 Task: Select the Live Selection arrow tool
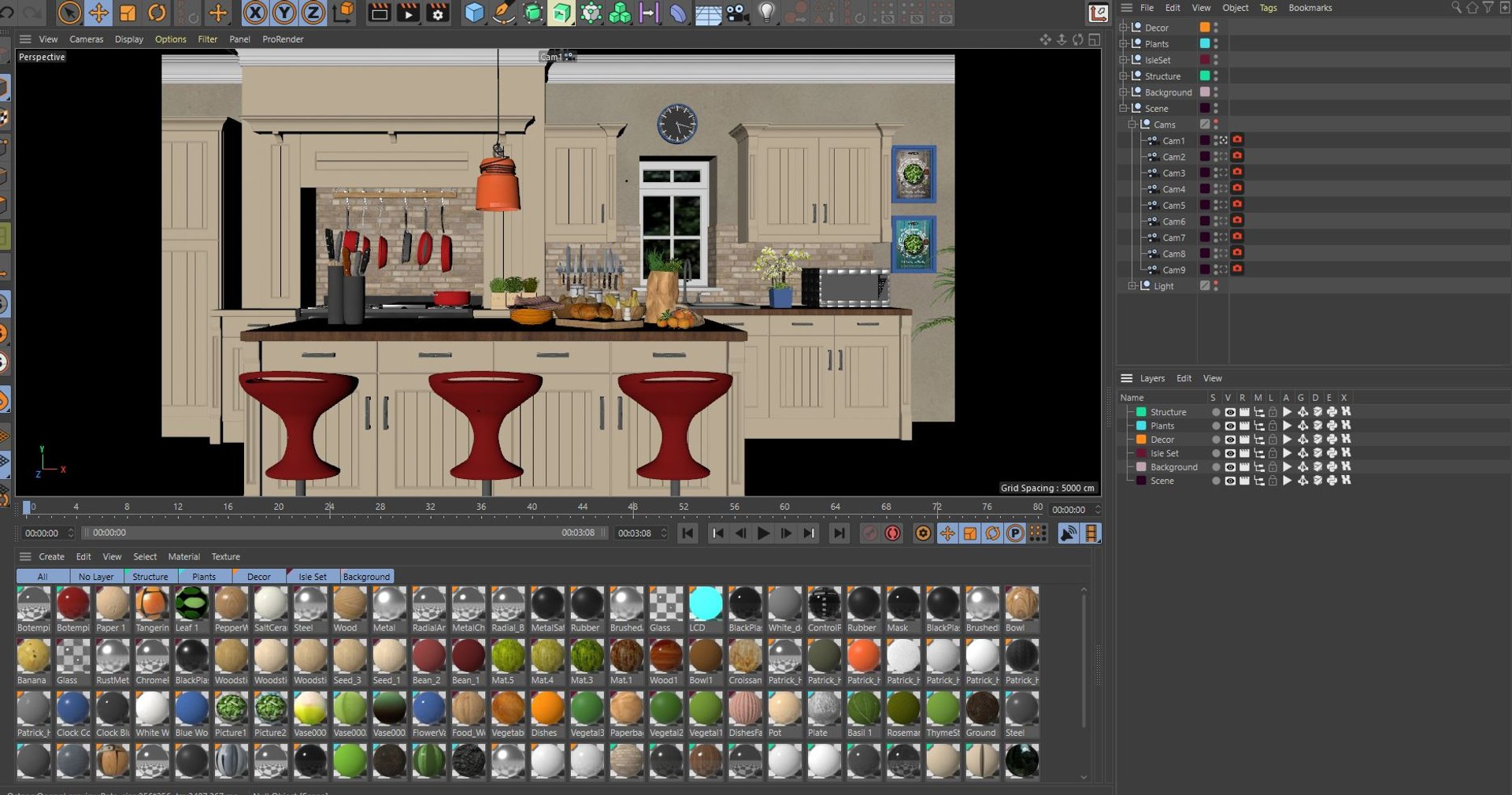[69, 13]
